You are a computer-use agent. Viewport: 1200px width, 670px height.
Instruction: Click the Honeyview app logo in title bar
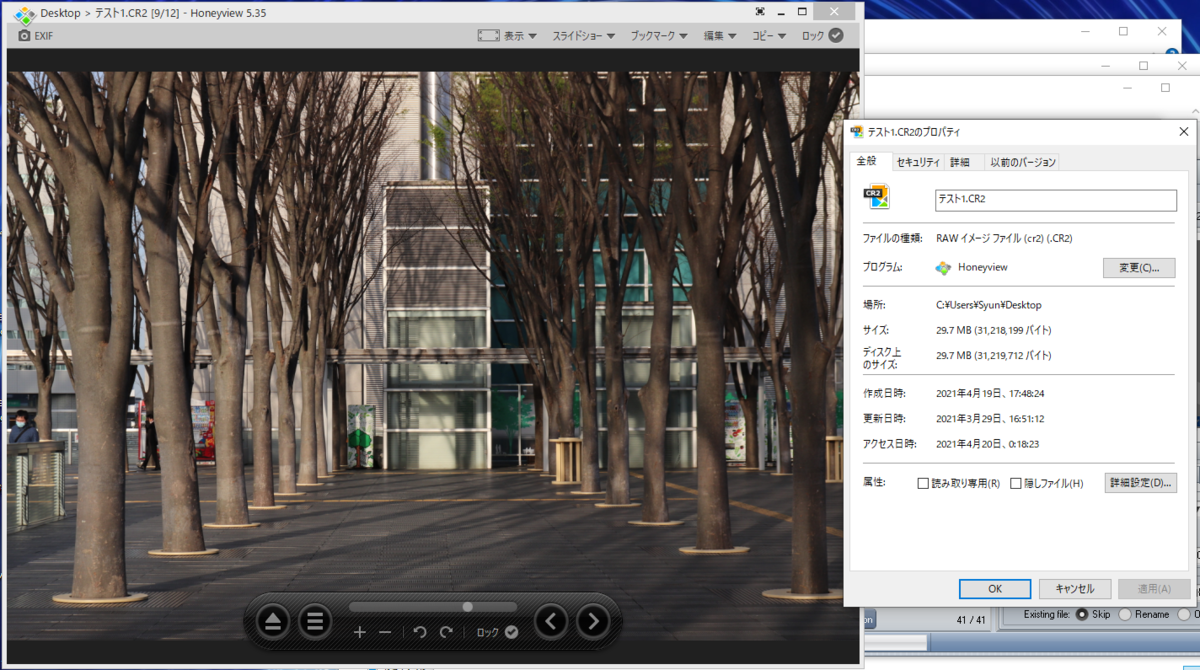tap(25, 14)
